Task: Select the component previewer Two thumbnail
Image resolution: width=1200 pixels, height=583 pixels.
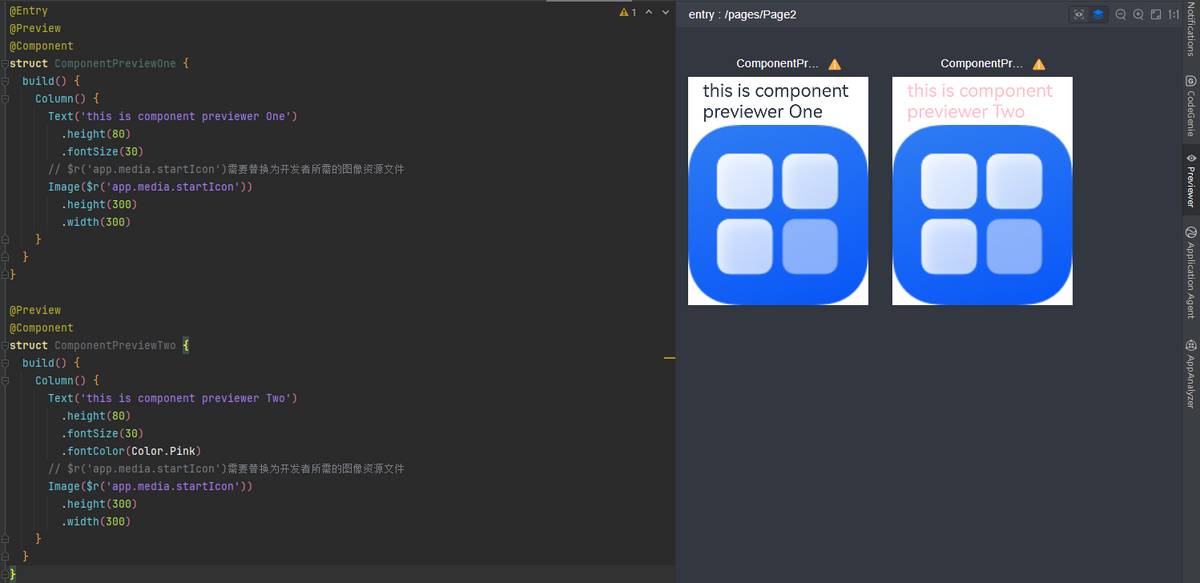Action: (x=981, y=190)
